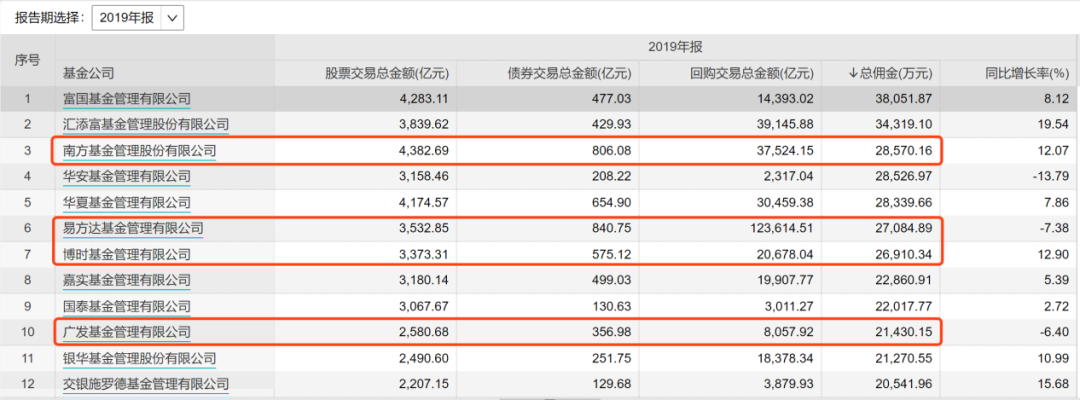Select growth rate cell -7.38
1080x400 pixels.
[x=1053, y=229]
